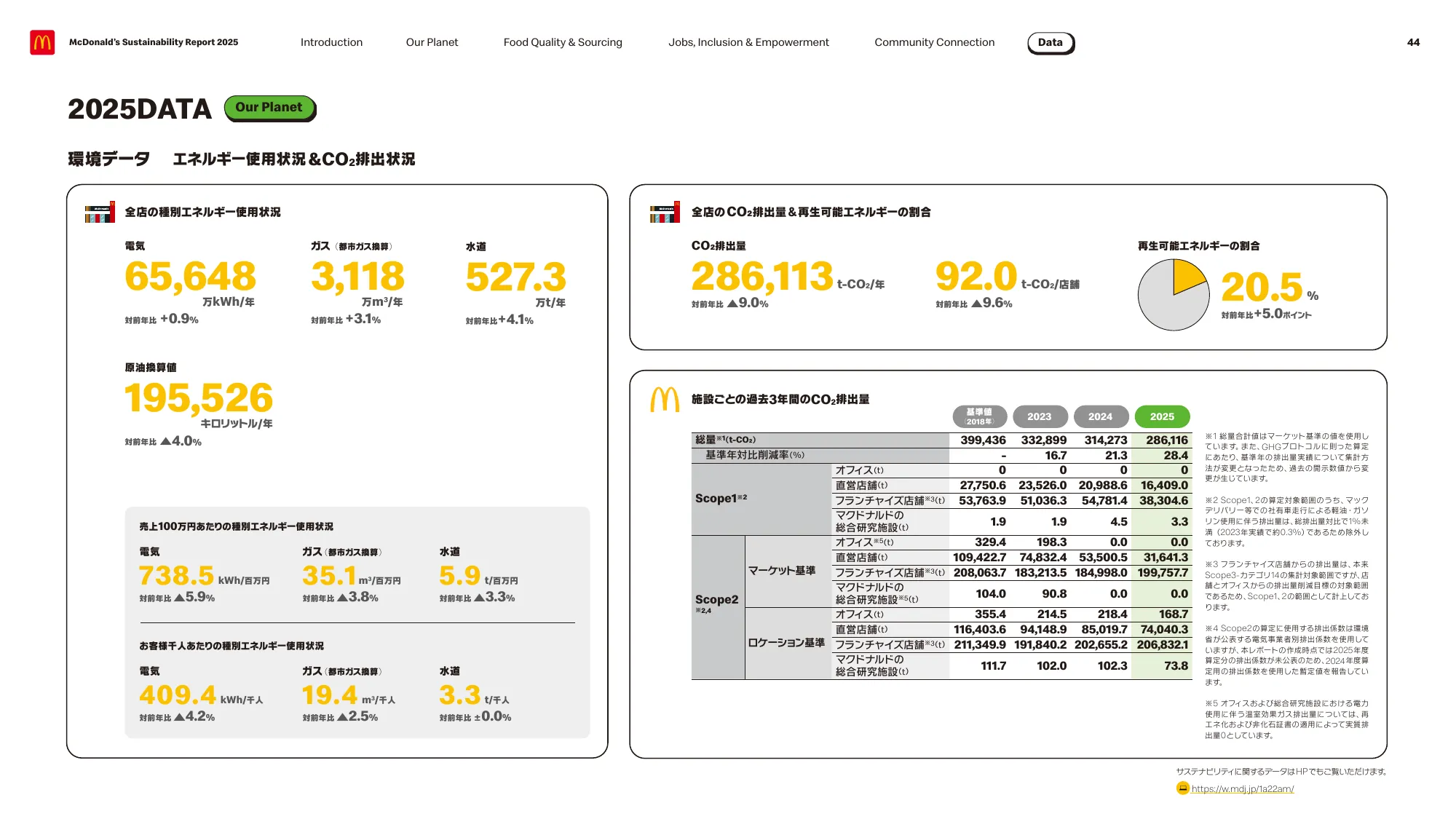Switch to Community Connection tab
The width and height of the screenshot is (1456, 819).
coord(934,42)
